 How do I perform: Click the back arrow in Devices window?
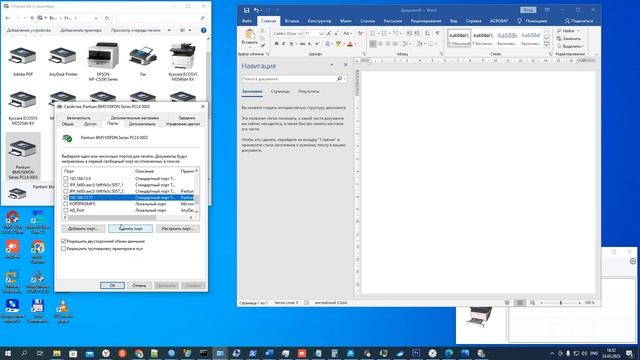[7, 18]
